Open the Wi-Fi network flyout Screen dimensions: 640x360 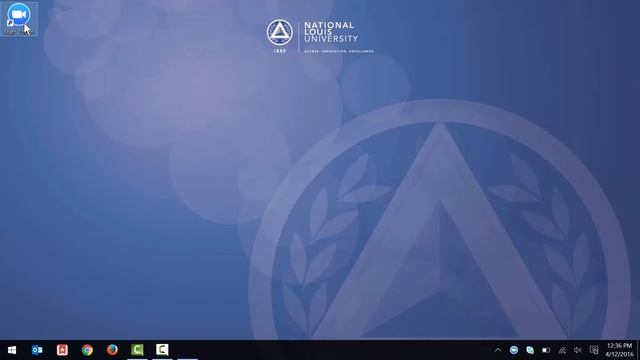tap(562, 350)
